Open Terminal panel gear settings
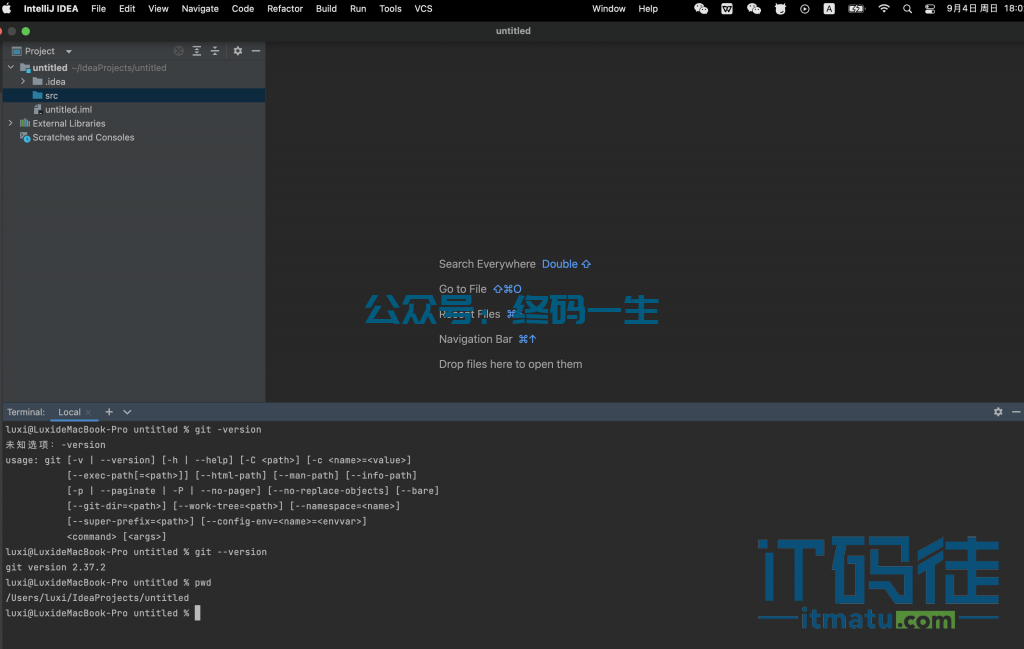Viewport: 1024px width, 649px height. click(x=998, y=412)
